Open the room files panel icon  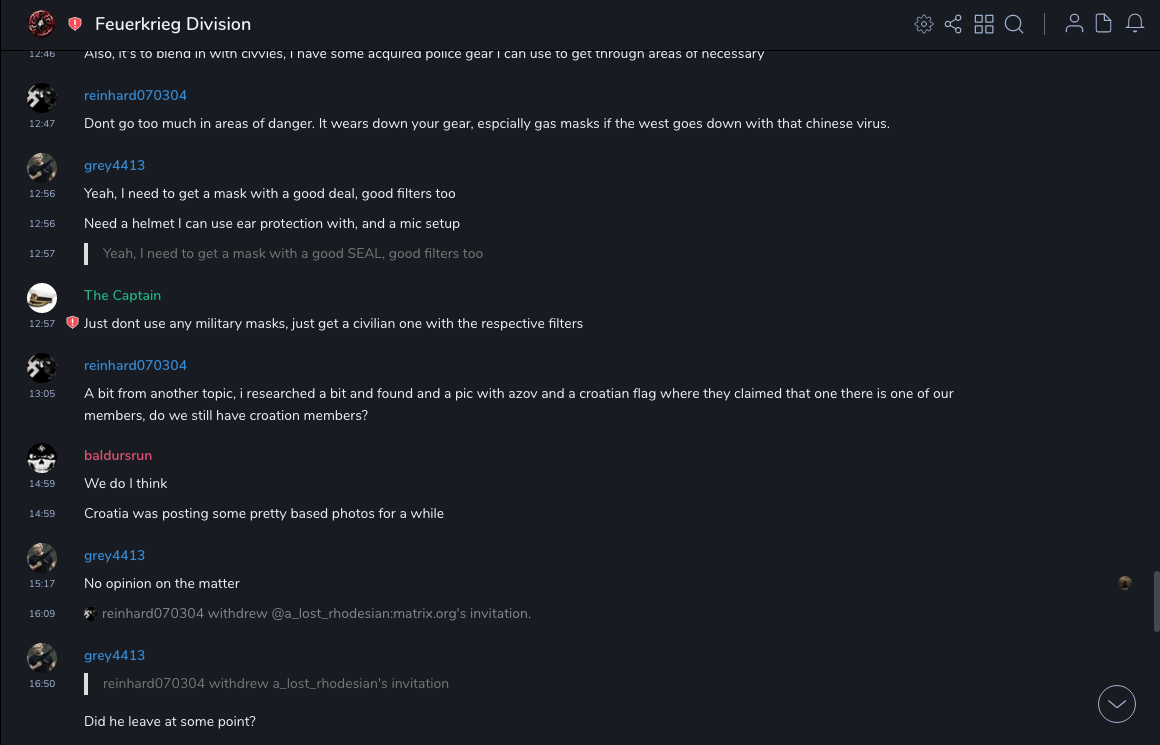(x=1104, y=24)
